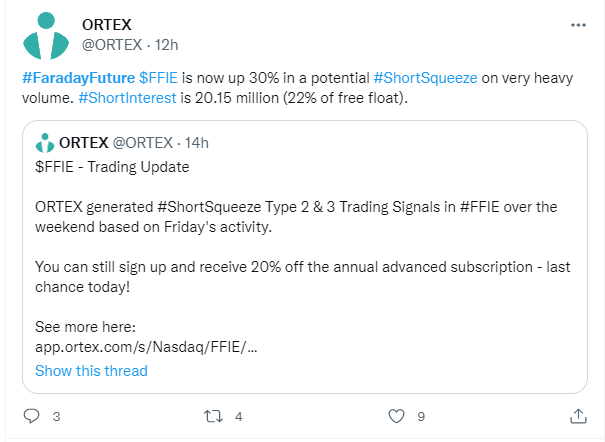
Task: Open the $FFIE cashtag link
Action: pyautogui.click(x=158, y=78)
